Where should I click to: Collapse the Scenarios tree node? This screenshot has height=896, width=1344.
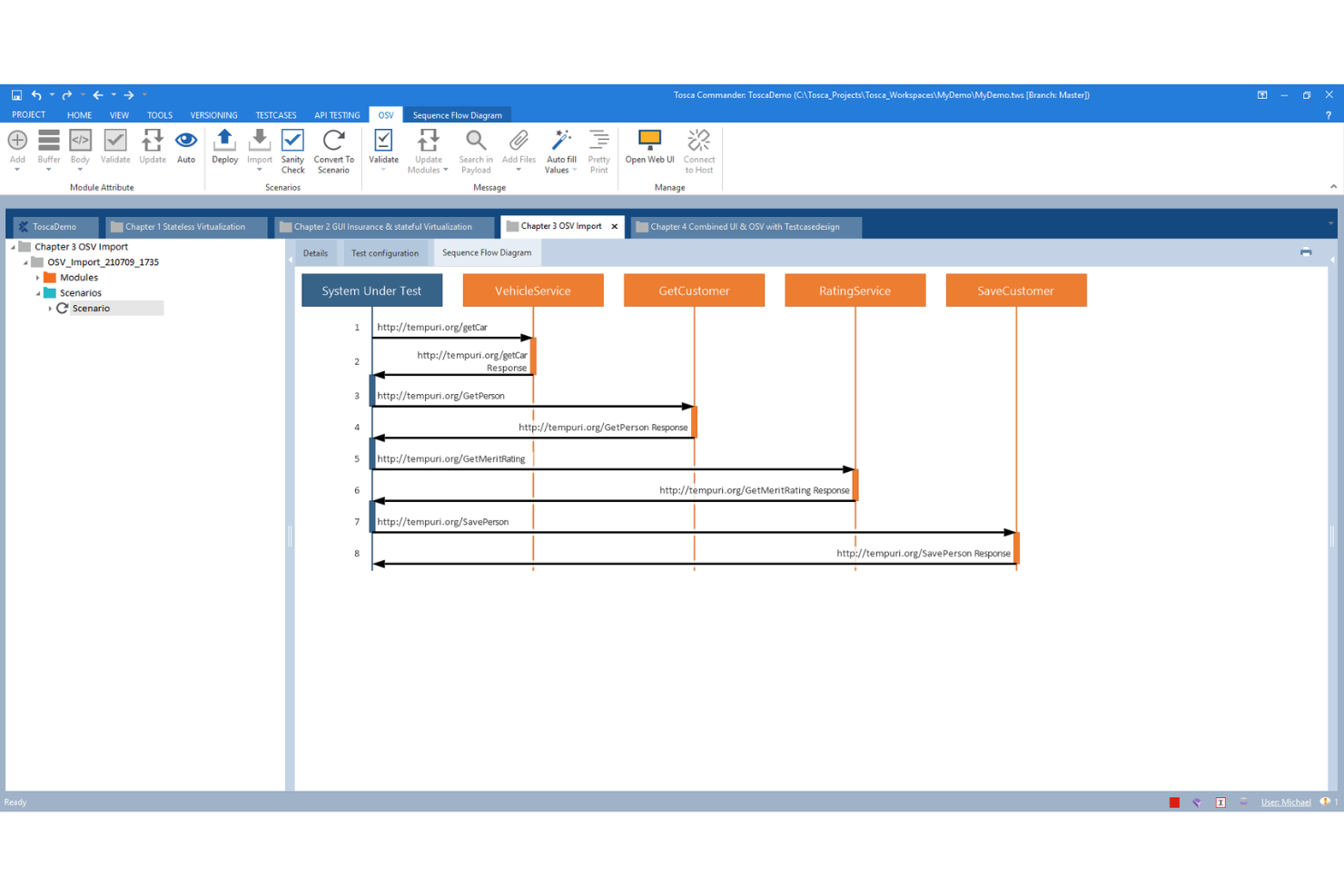[x=37, y=292]
